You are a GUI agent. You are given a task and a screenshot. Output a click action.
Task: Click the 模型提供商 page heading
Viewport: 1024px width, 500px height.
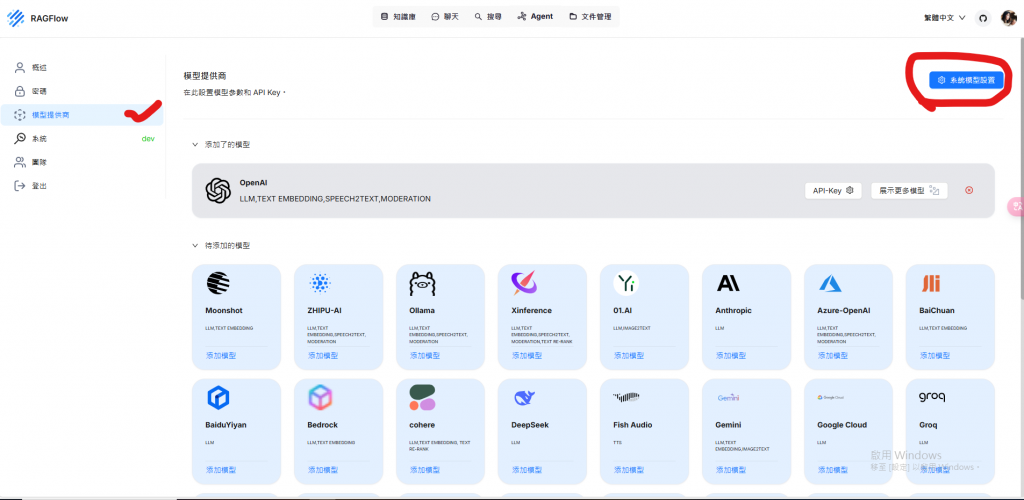pos(205,76)
